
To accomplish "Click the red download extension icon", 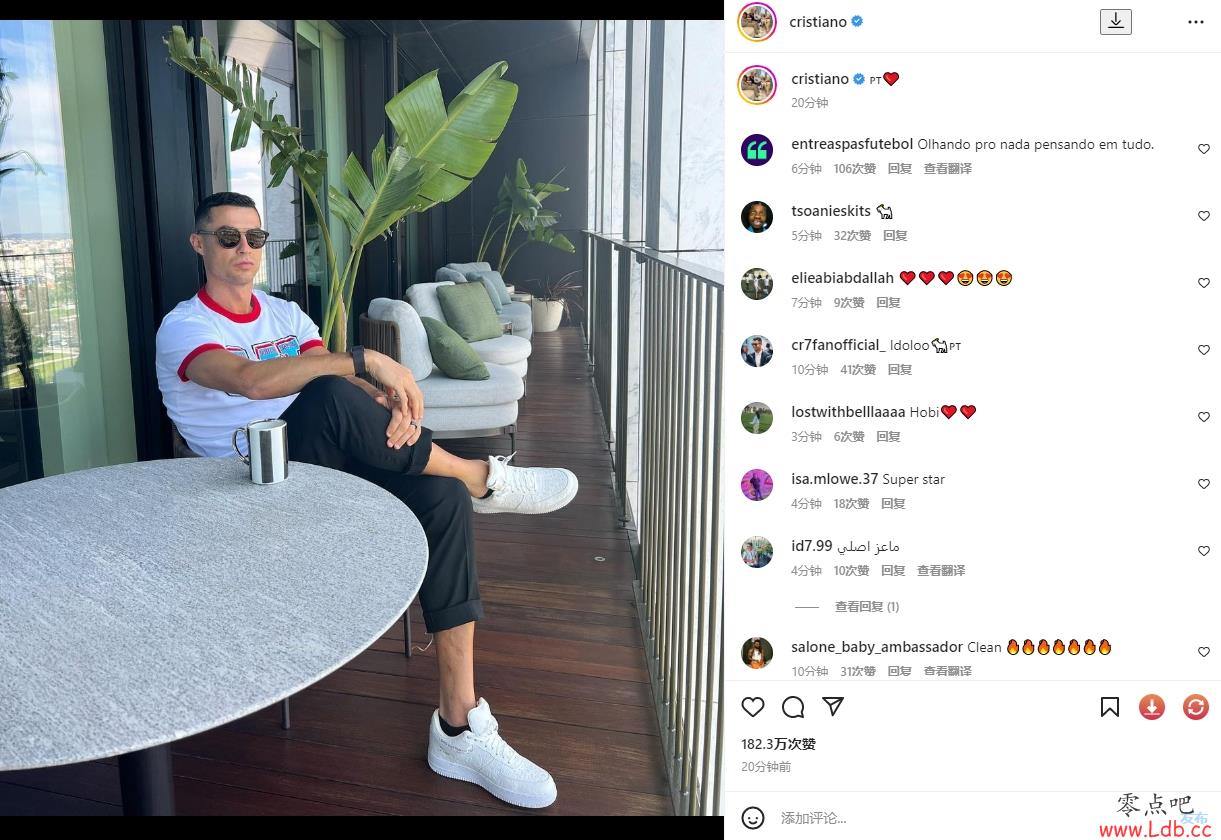I will pos(1152,707).
